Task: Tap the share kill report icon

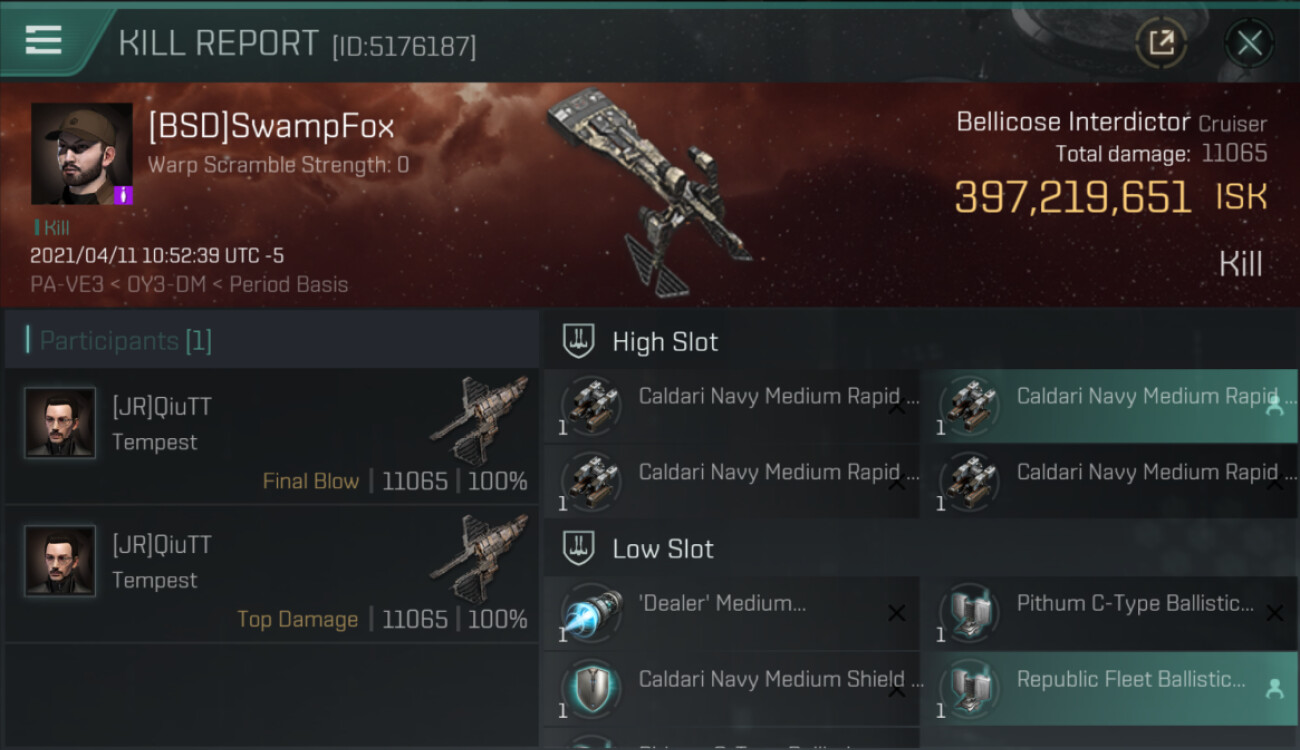Action: [x=1161, y=42]
